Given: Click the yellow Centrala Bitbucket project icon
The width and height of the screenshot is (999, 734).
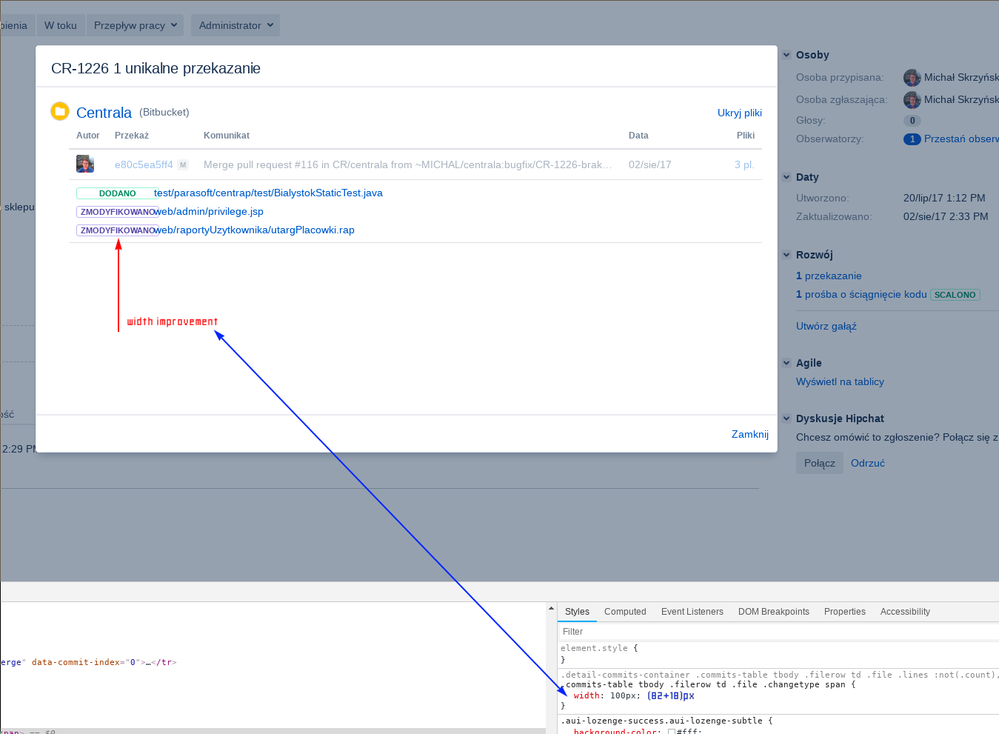Looking at the screenshot, I should [x=60, y=111].
